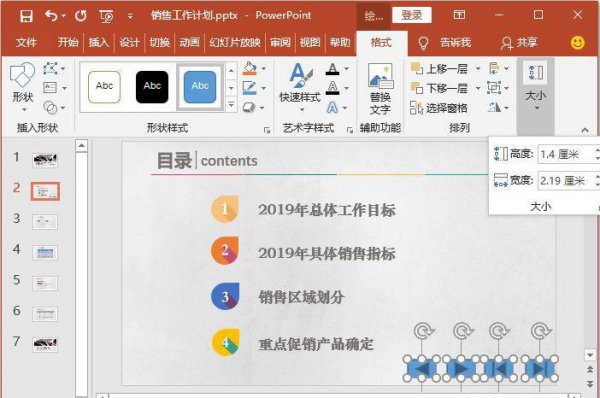
Task: Click the Redo/Repeat icon
Action: click(x=81, y=16)
